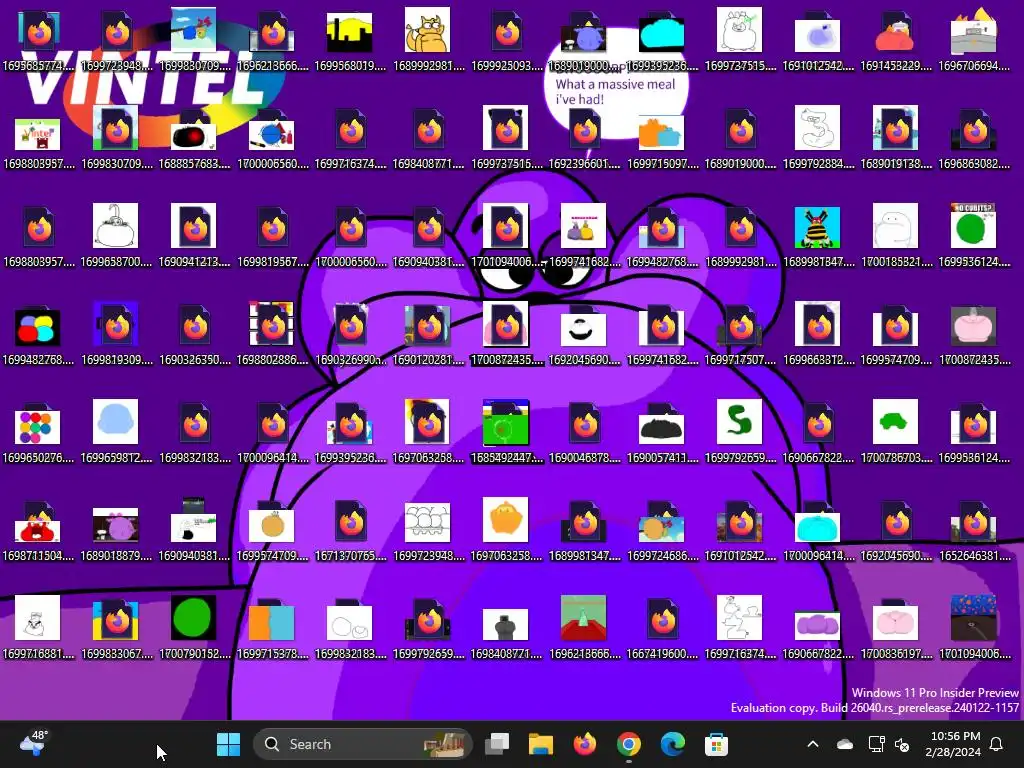Select green field file 1685492447
This screenshot has height=768, width=1024.
(507, 431)
